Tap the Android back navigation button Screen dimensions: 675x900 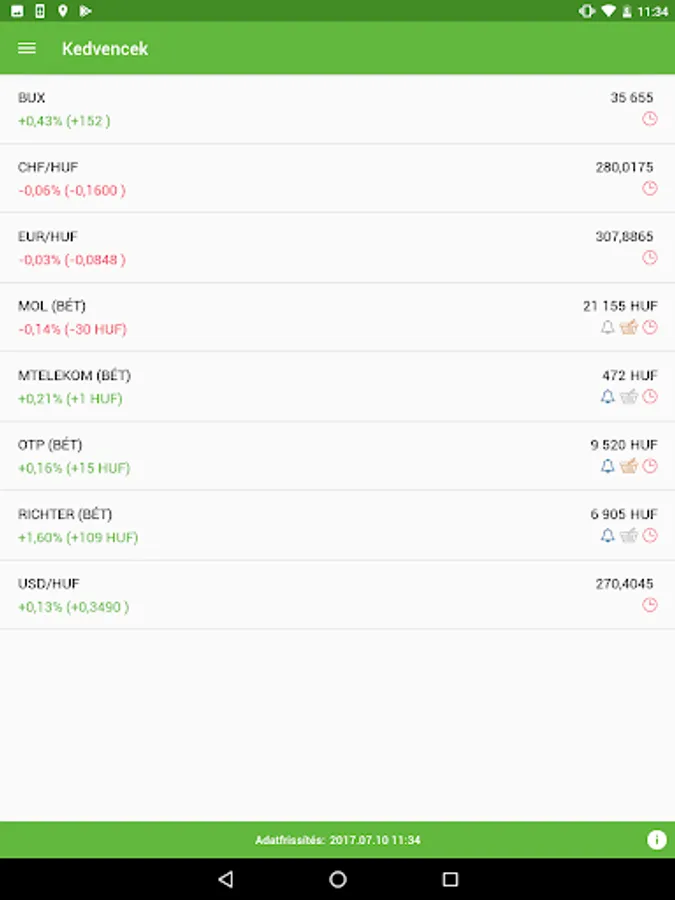click(226, 879)
